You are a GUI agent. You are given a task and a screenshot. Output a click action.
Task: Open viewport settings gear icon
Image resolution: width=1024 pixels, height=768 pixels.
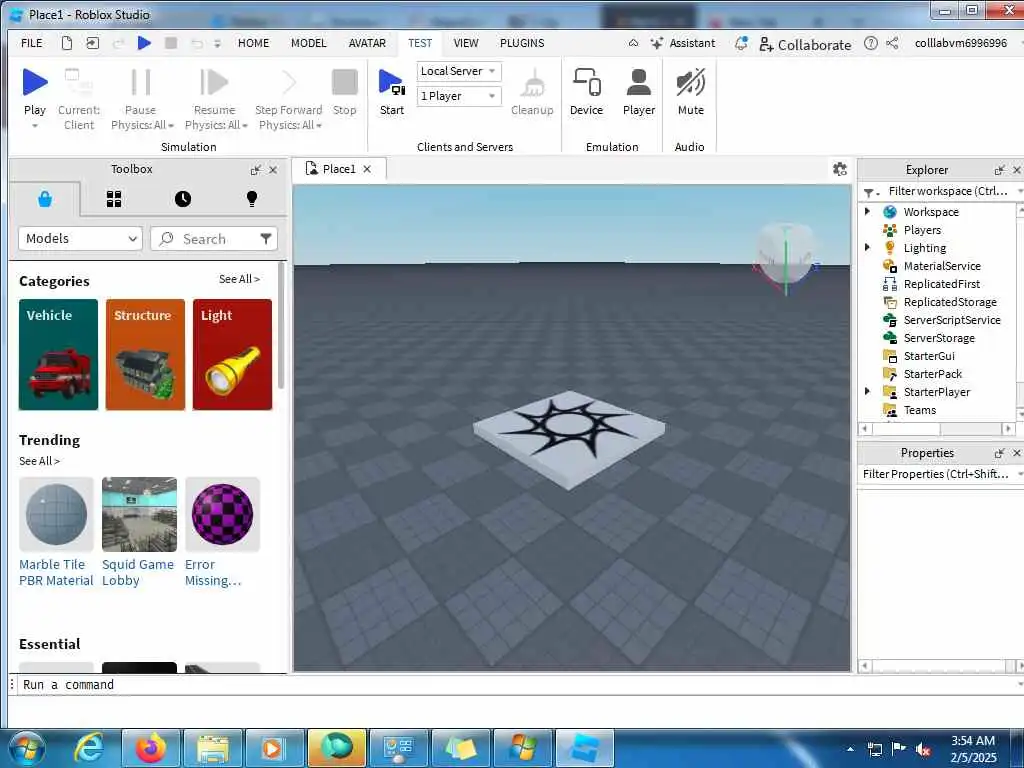(840, 169)
